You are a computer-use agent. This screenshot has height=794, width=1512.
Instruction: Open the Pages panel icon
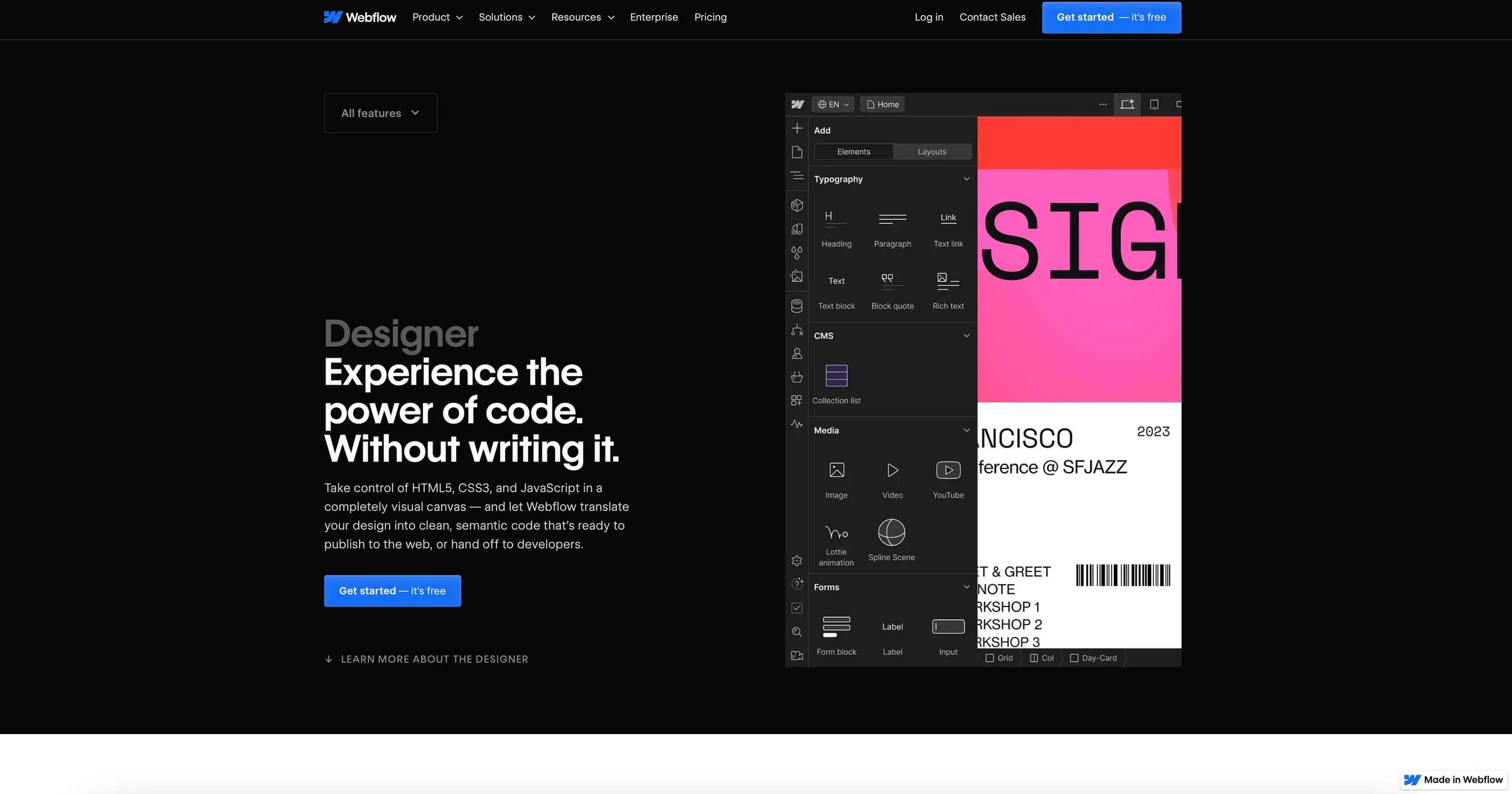pos(797,152)
